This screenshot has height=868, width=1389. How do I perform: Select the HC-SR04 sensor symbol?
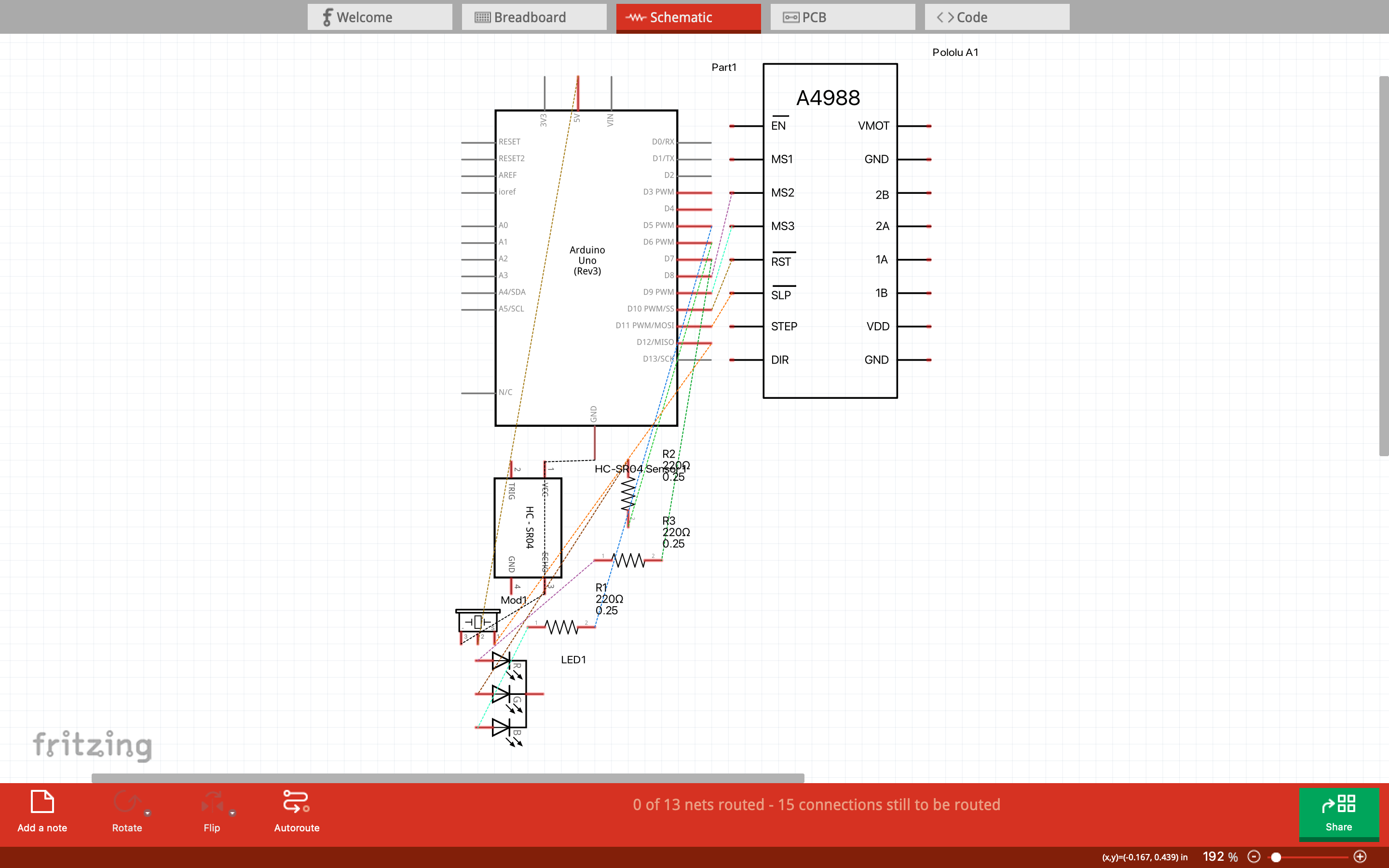coord(528,528)
